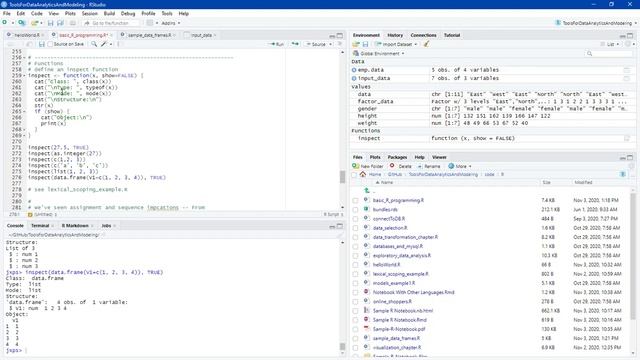Screen dimensions: 640x360
Task: Maximize the source editor pane
Action: [x=340, y=36]
